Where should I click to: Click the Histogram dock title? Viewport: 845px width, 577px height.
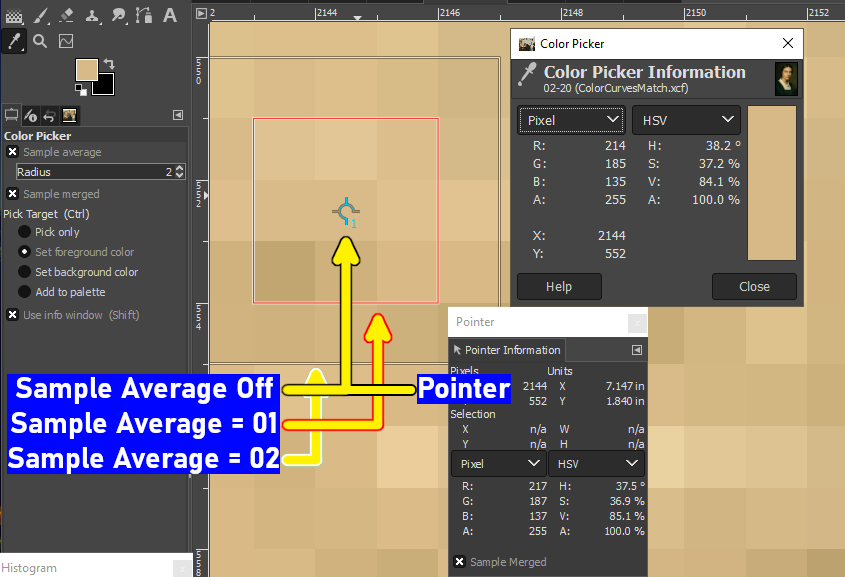click(x=29, y=568)
